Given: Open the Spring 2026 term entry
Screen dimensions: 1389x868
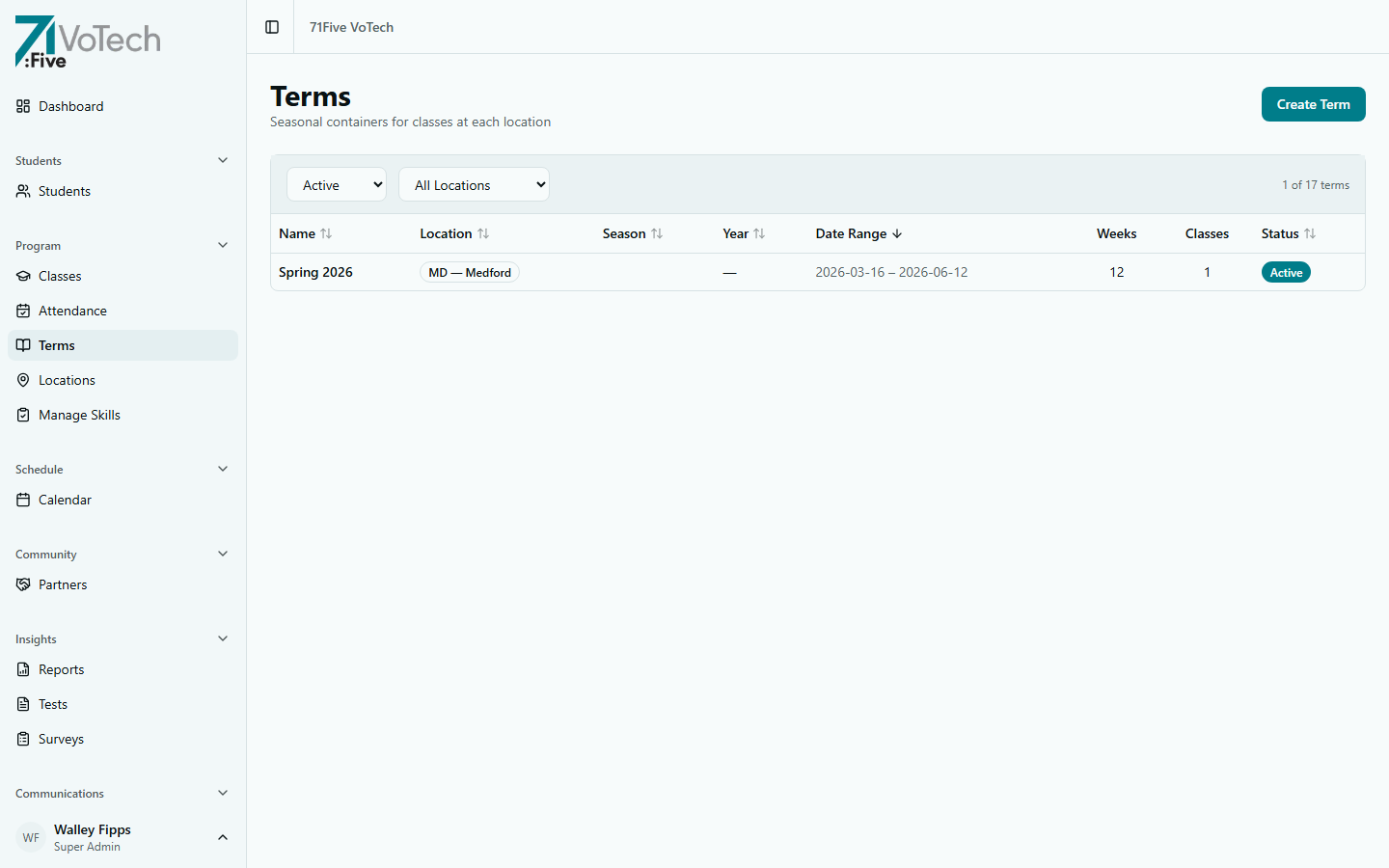Looking at the screenshot, I should 315,272.
